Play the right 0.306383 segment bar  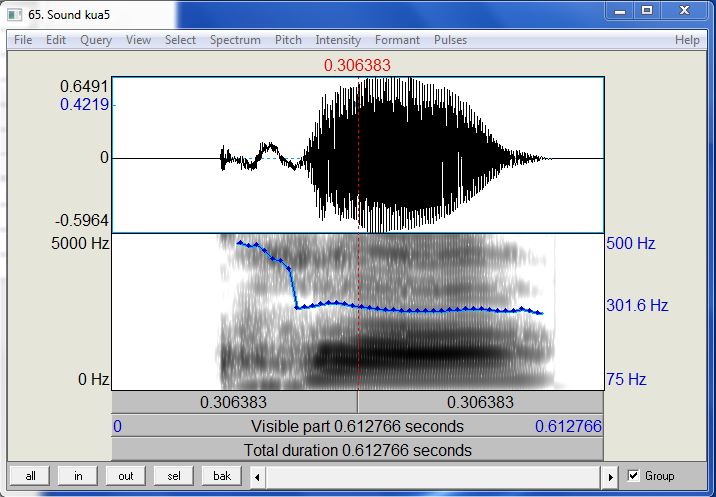coord(480,402)
